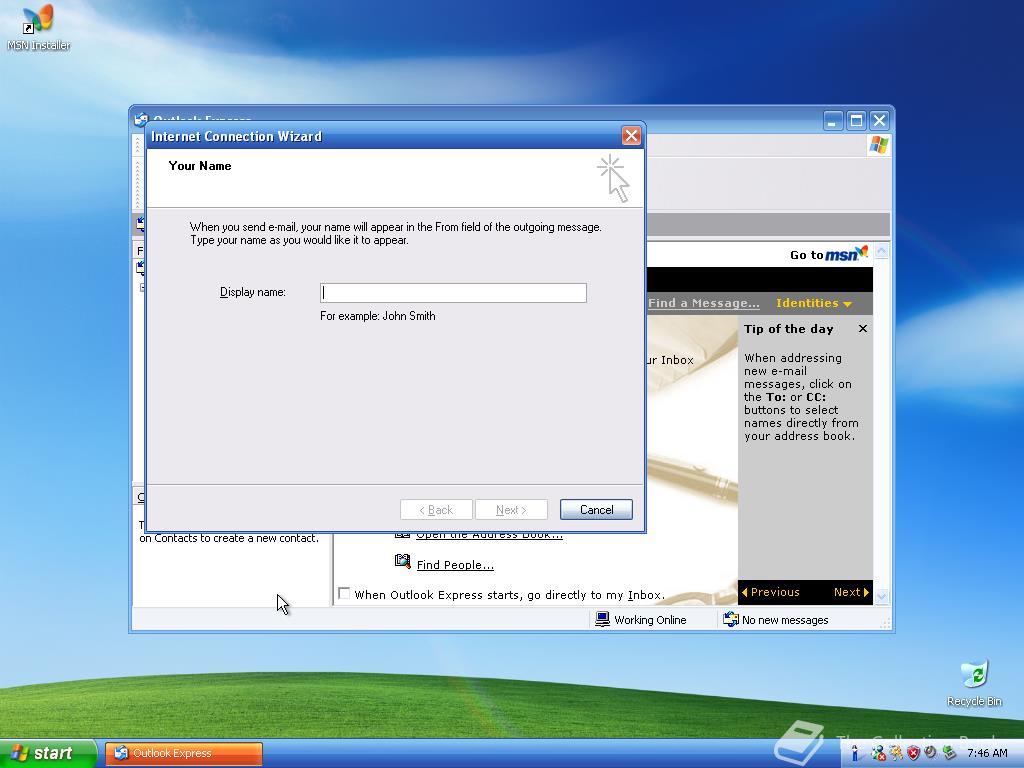Click the No new messages status icon

pos(731,619)
